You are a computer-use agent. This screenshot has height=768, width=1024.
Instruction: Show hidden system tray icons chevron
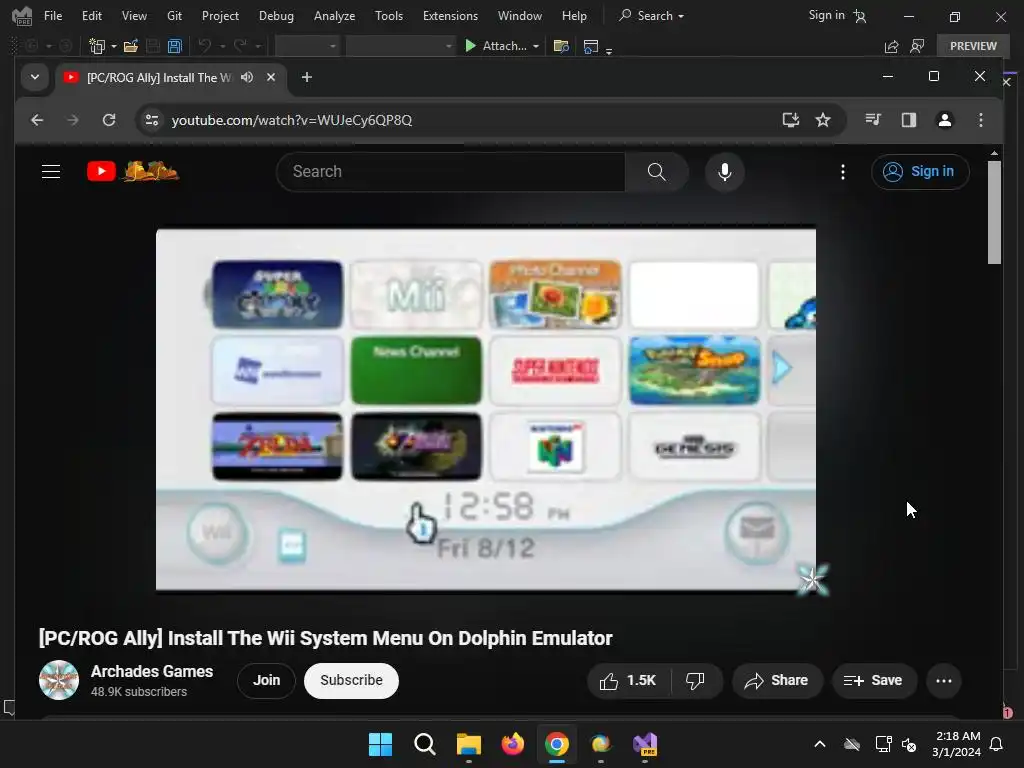point(820,744)
